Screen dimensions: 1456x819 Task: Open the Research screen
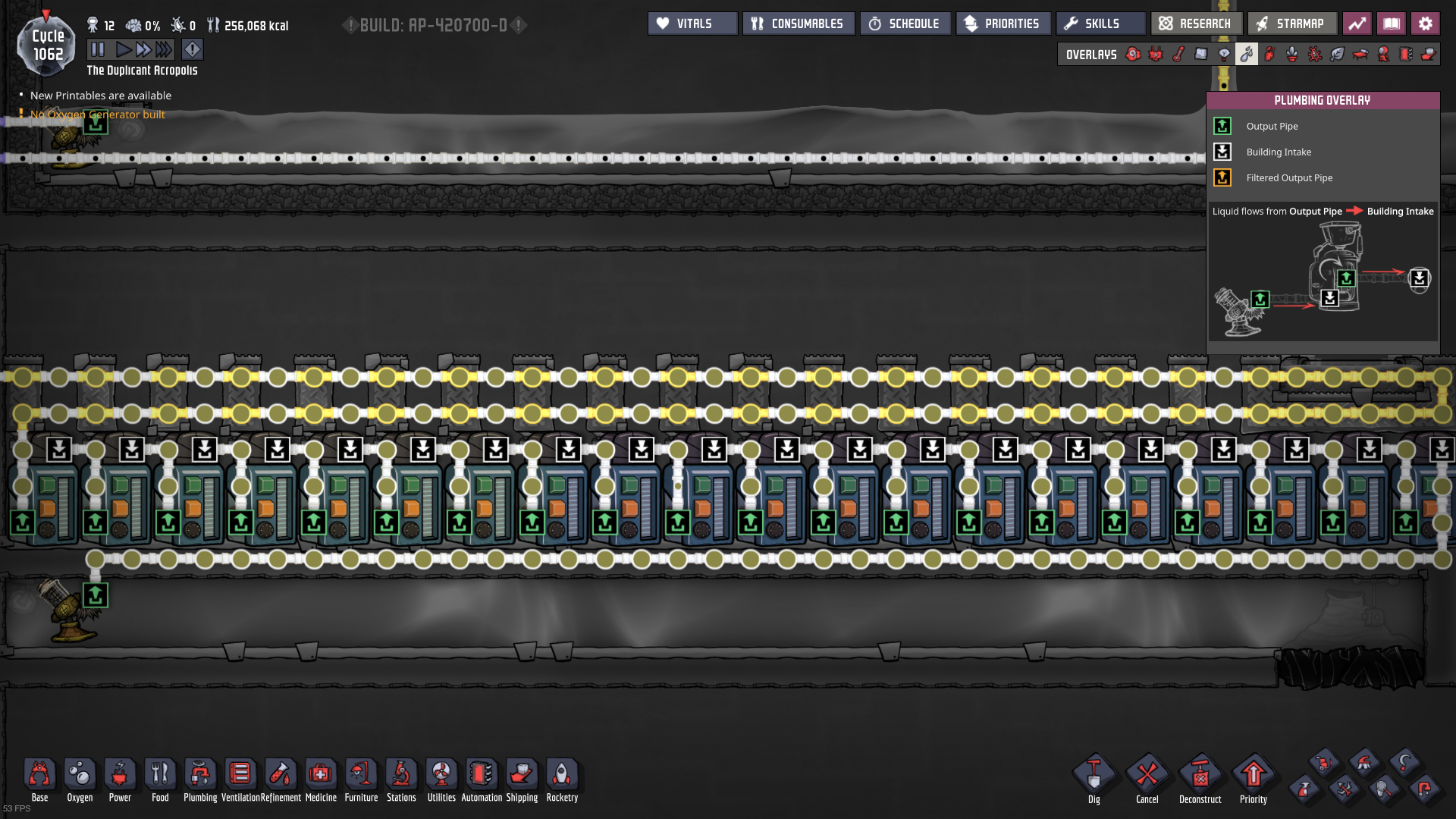tap(1196, 24)
